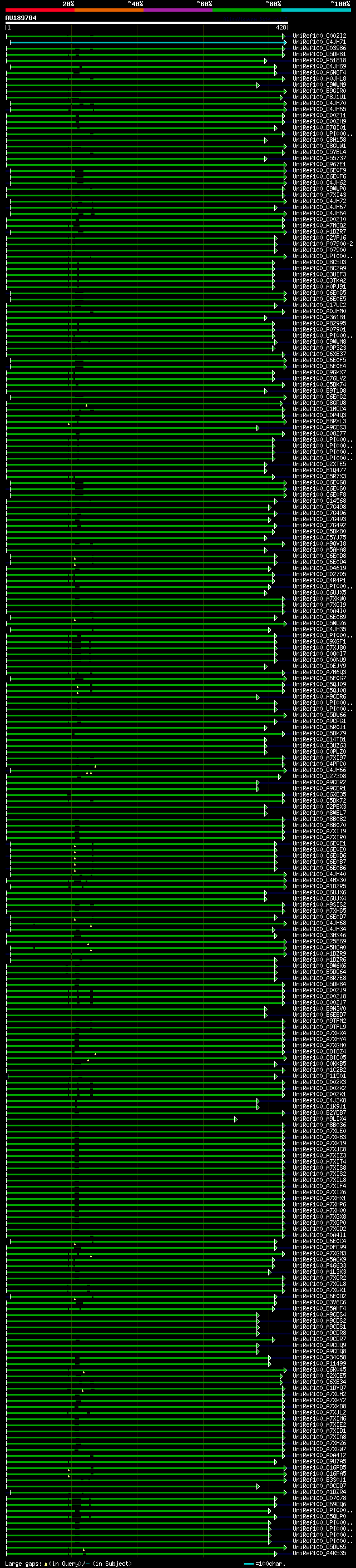Select hit label UniRef100_Q5DK79
Image resolution: width=356 pixels, height=1568 pixels.
319,734
